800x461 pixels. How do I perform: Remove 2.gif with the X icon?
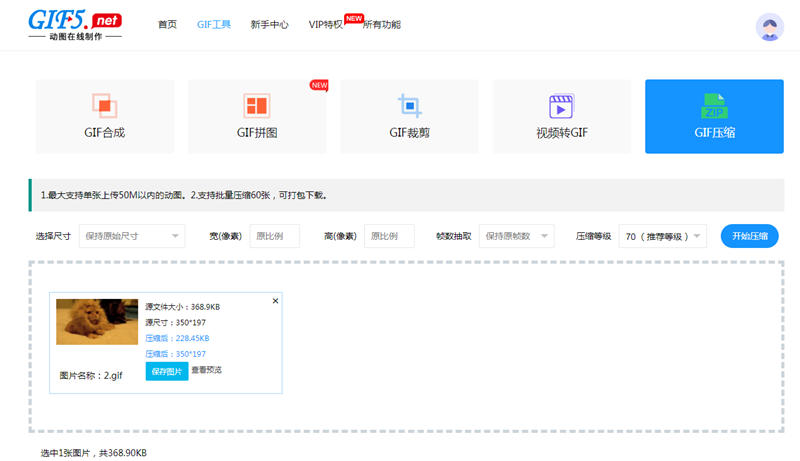[276, 301]
